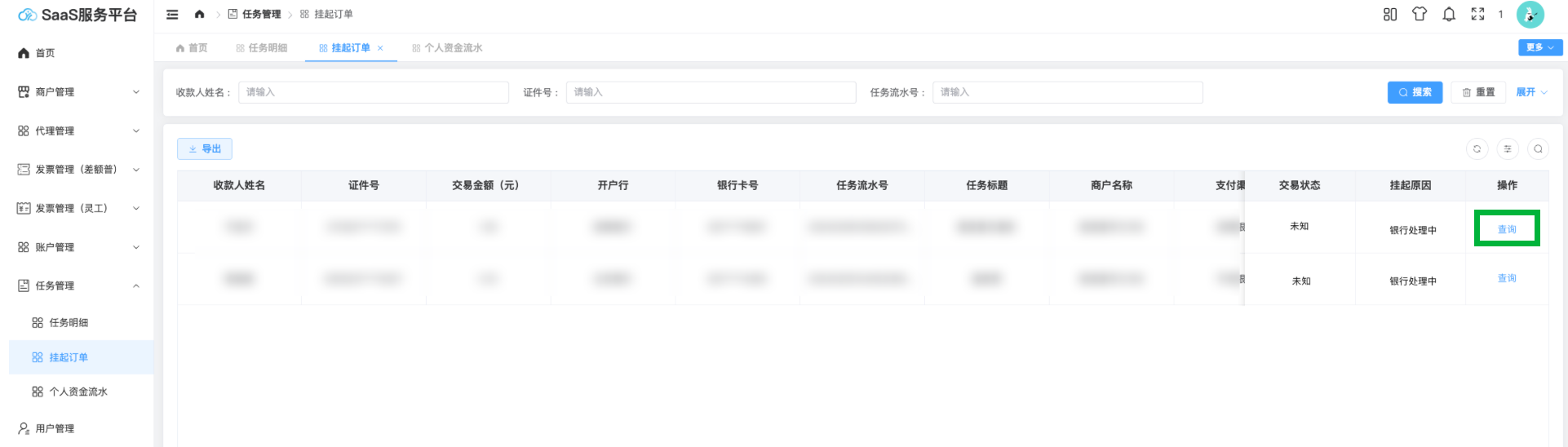The width and height of the screenshot is (1568, 447).
Task: Click the user avatar in header
Action: pos(1530,15)
